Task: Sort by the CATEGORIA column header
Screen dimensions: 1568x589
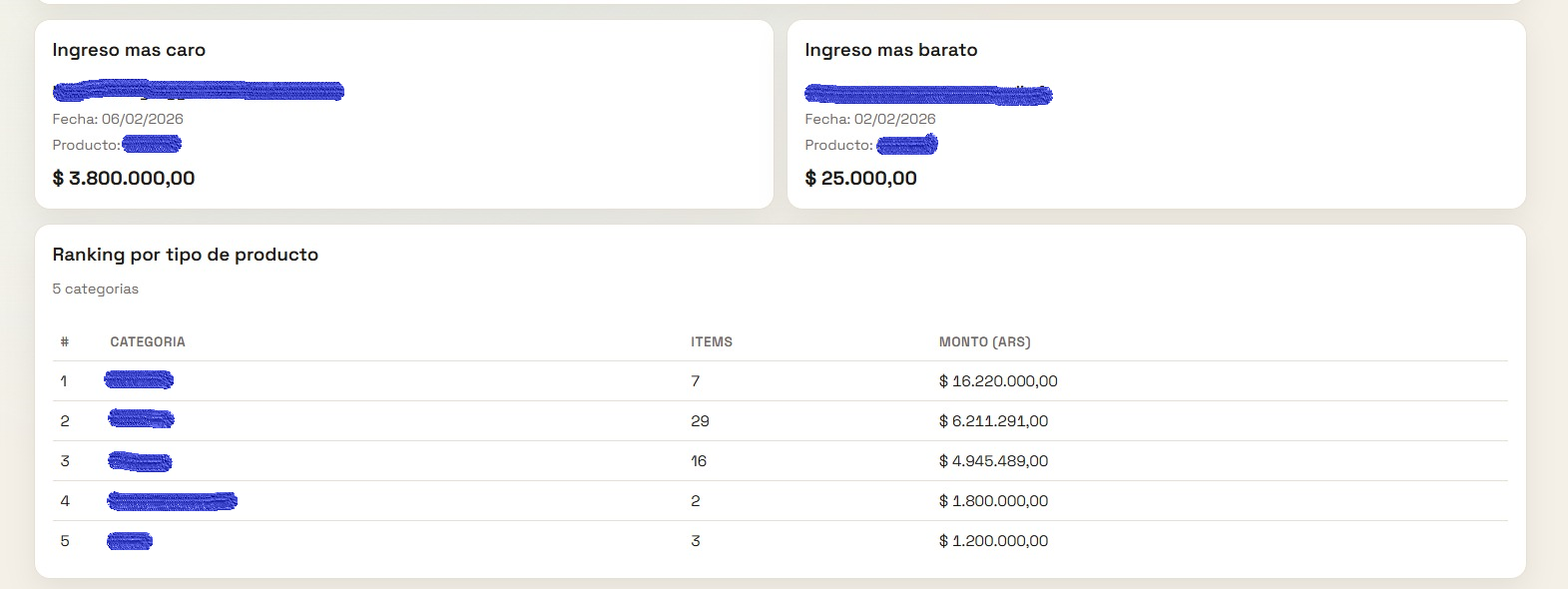Action: pyautogui.click(x=148, y=341)
